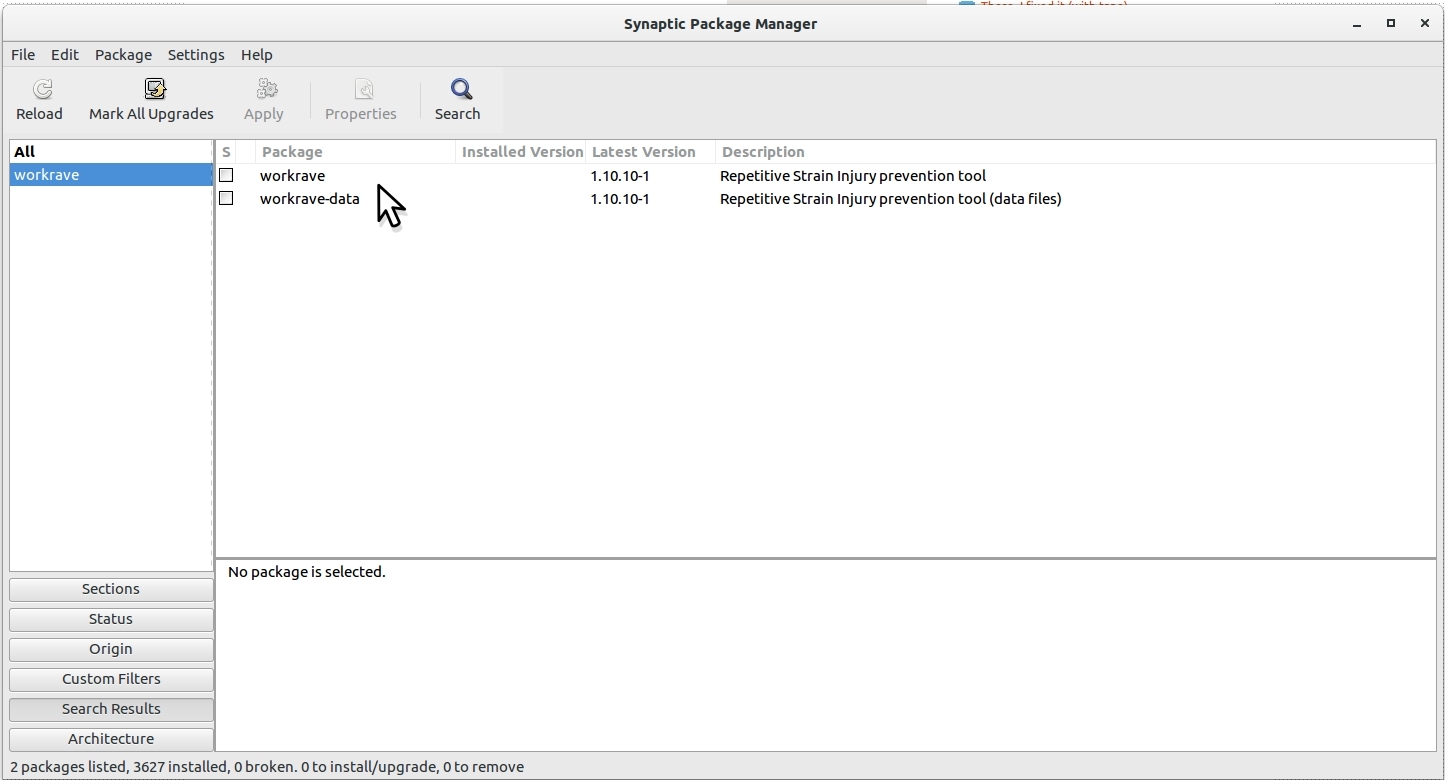Click the Reload toolbar icon

coord(42,90)
